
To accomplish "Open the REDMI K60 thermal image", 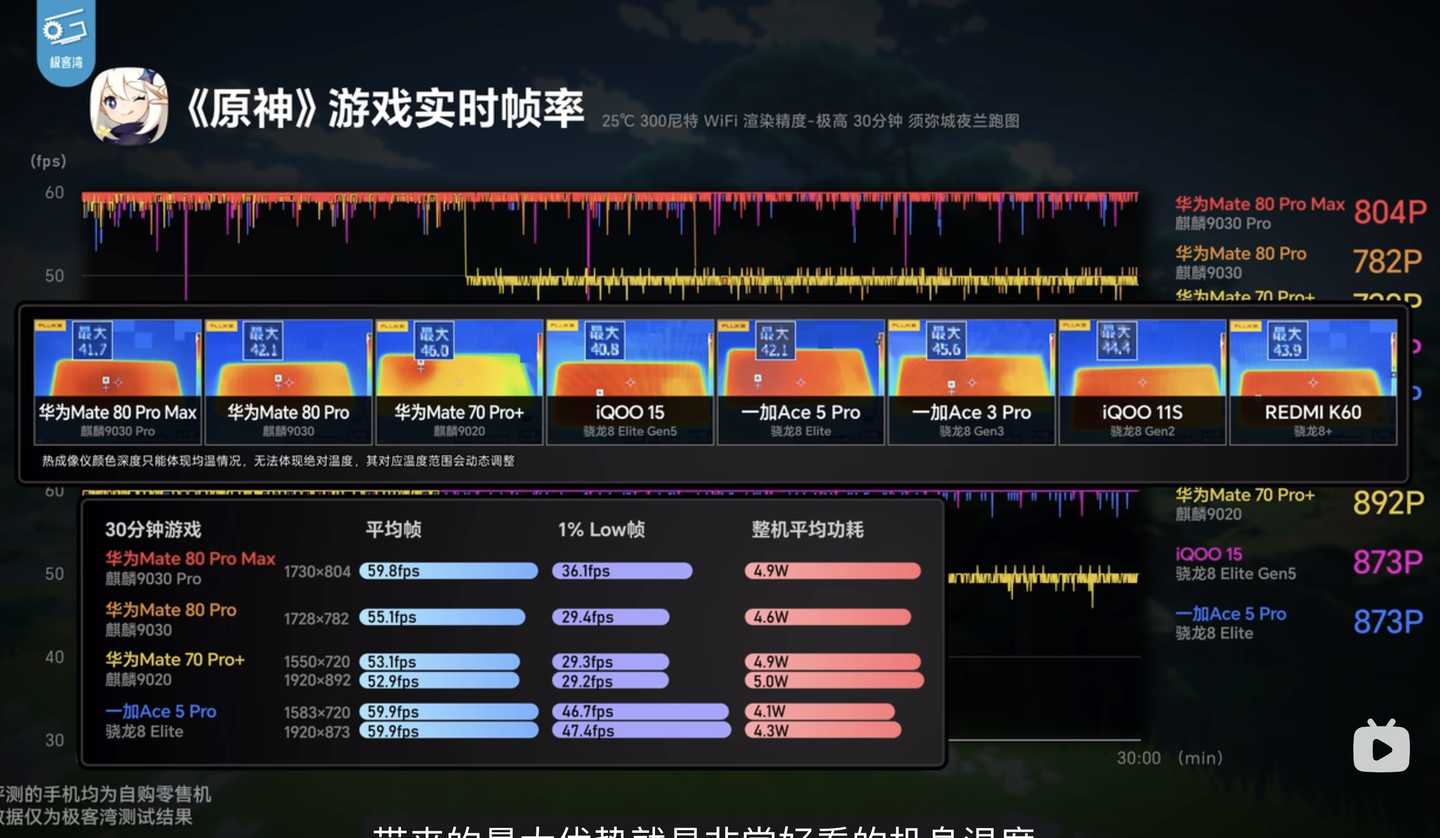I will point(1313,382).
